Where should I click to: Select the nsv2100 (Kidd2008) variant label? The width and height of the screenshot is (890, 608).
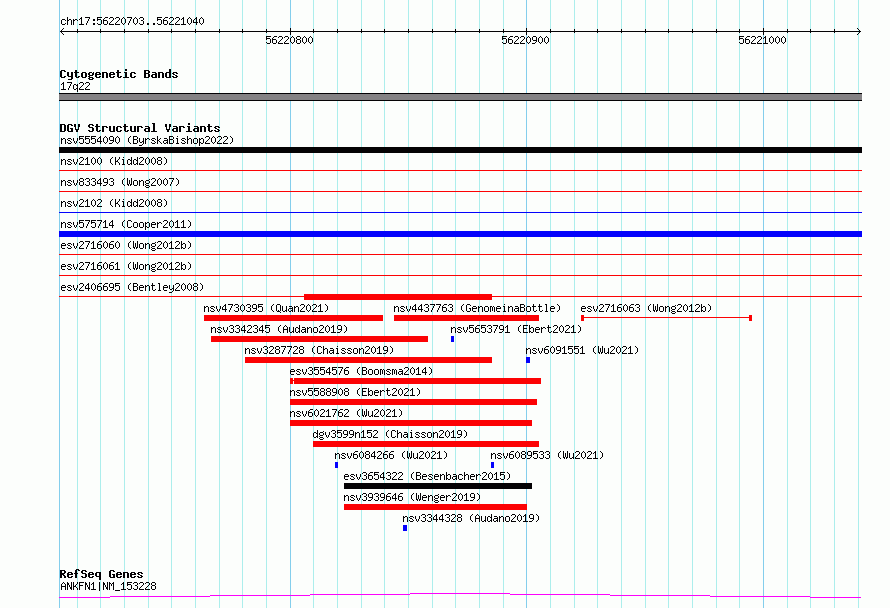coord(114,161)
